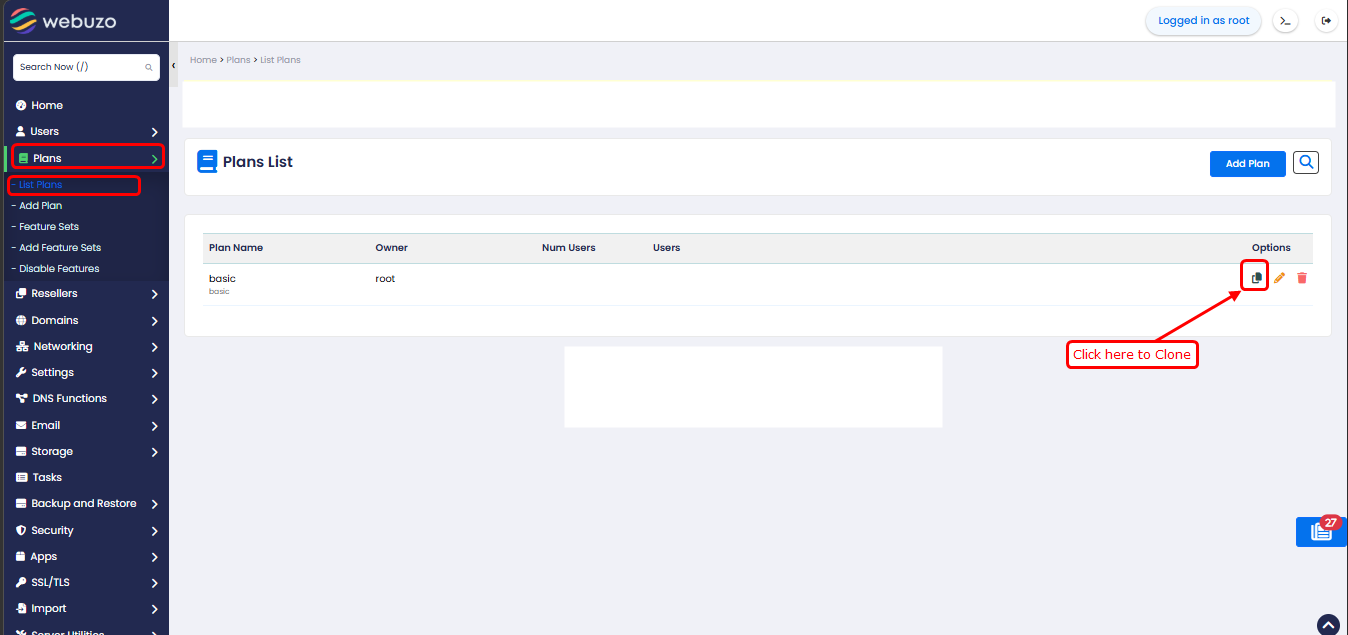This screenshot has width=1348, height=635.
Task: Delete basic plan using the trash icon
Action: [x=1301, y=277]
